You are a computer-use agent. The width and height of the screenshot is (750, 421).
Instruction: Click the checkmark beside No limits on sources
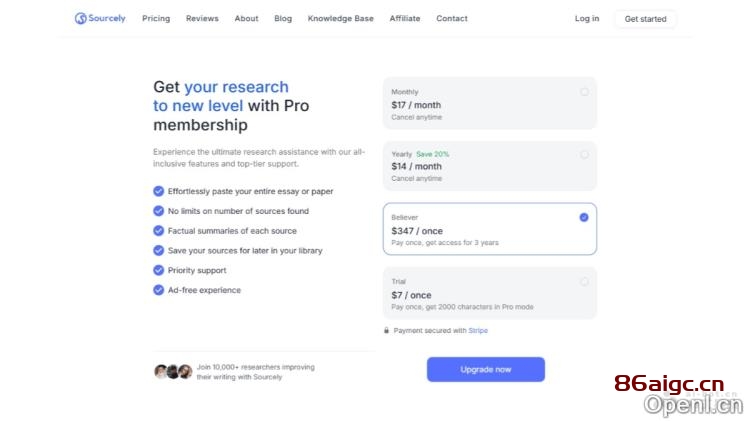tap(158, 211)
